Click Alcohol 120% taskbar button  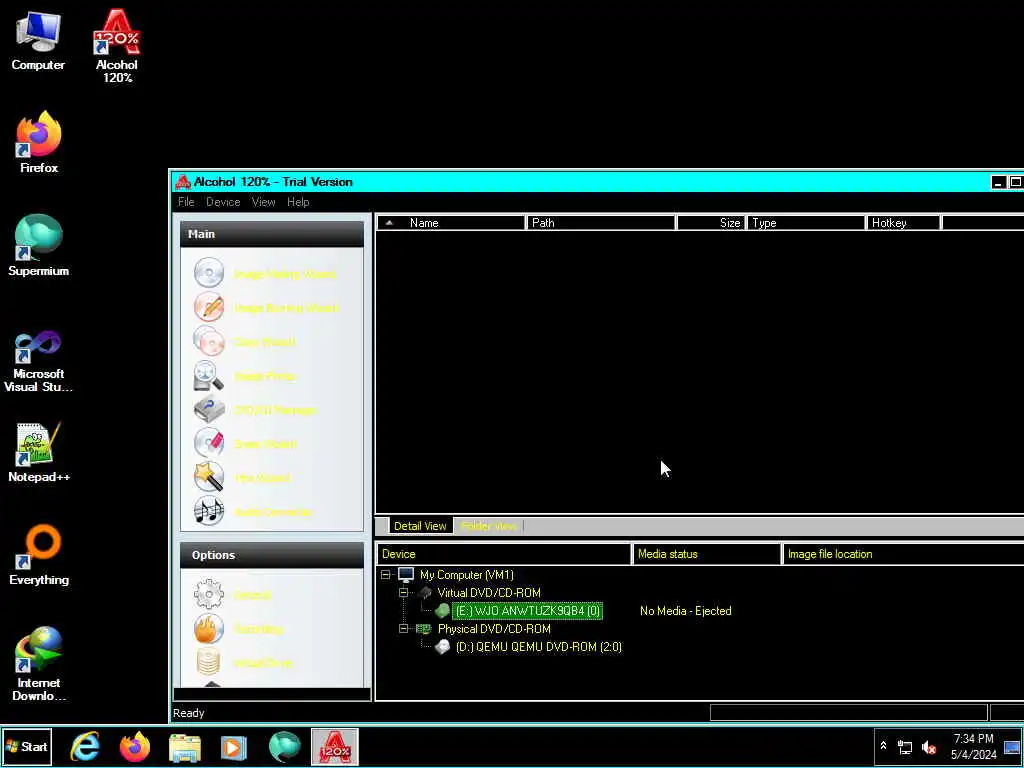[334, 746]
